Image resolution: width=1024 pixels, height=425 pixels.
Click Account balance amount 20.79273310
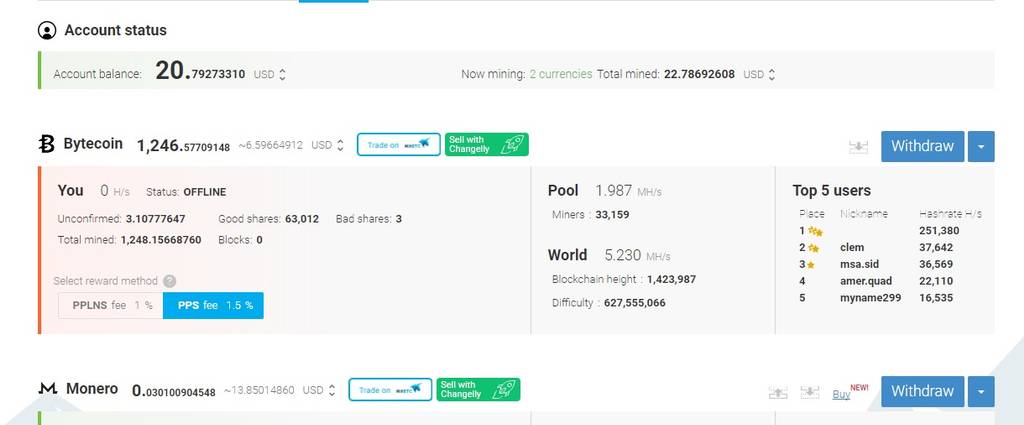200,71
